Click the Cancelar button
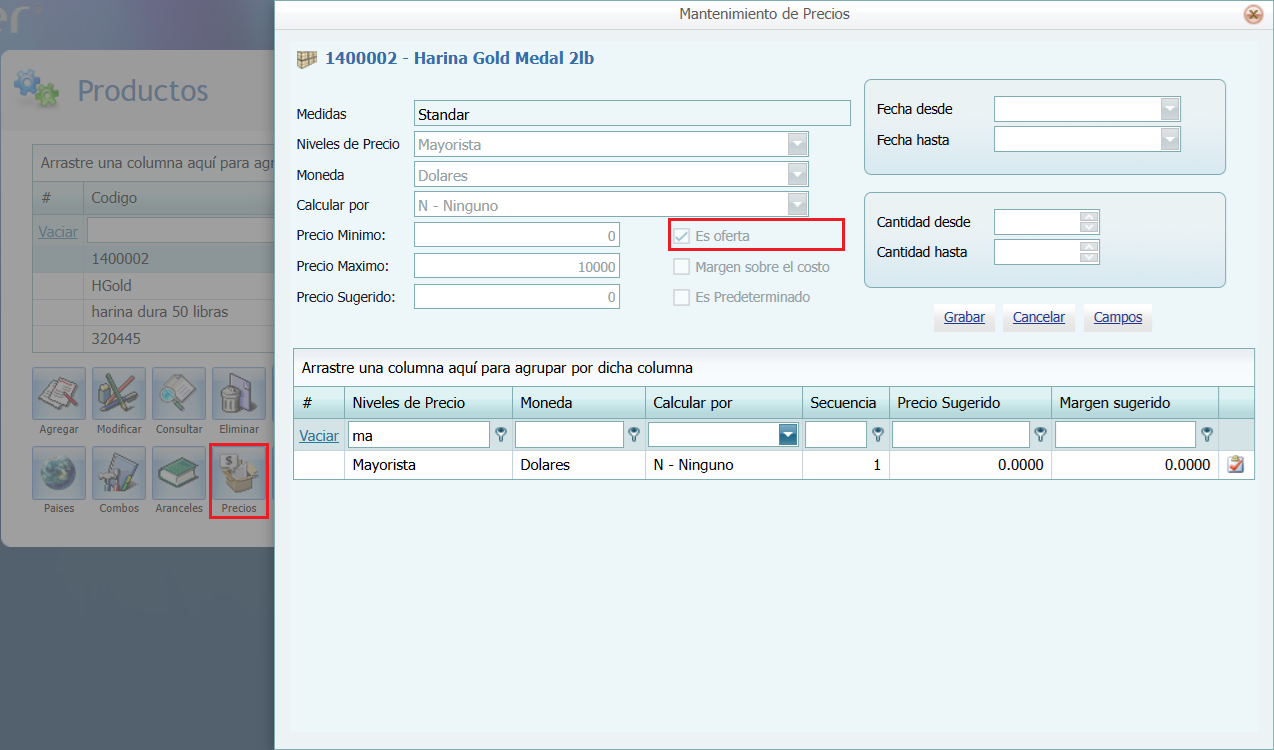 tap(1038, 318)
